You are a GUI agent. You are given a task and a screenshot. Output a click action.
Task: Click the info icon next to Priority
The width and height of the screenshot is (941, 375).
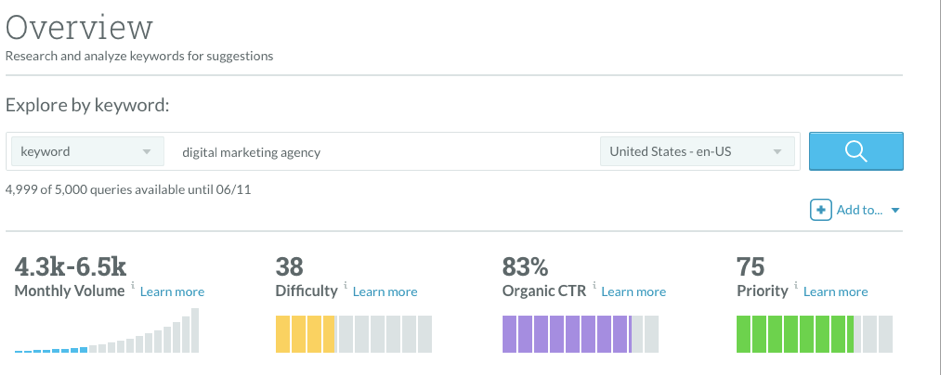click(x=796, y=286)
